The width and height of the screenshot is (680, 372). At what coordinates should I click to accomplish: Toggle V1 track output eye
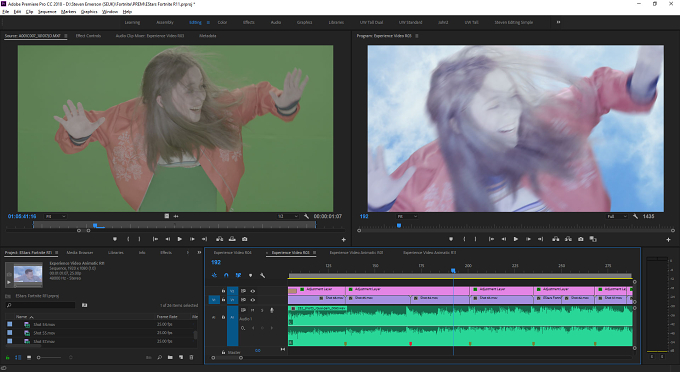[253, 300]
